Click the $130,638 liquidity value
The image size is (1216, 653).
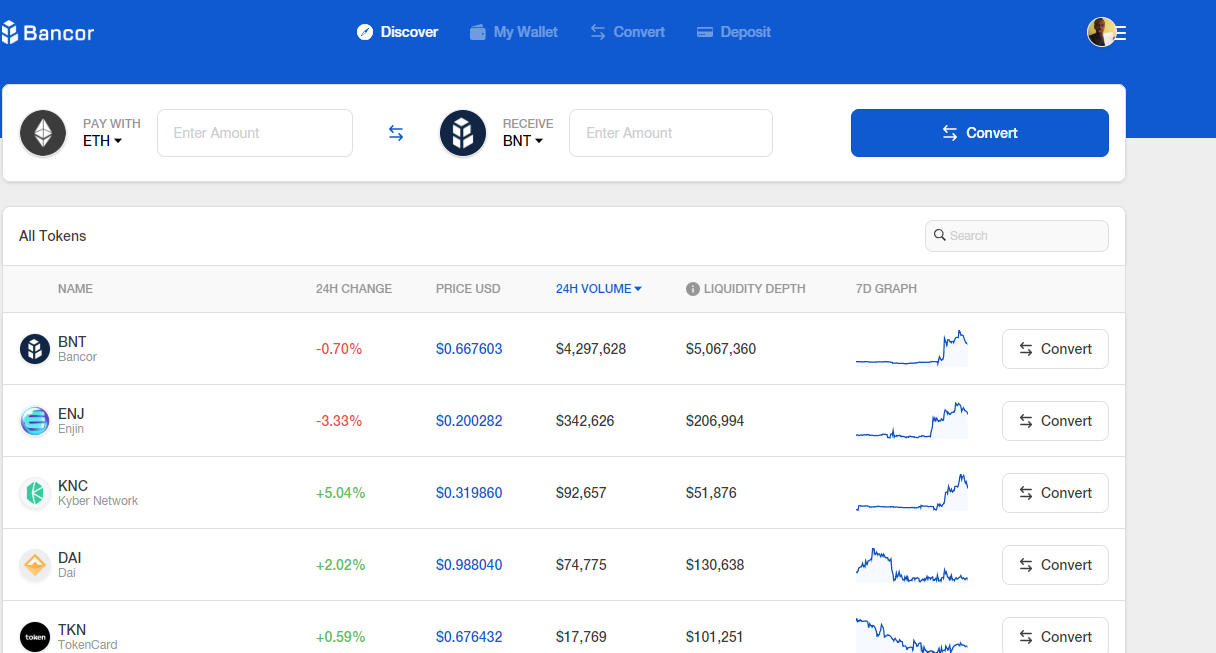(x=715, y=565)
